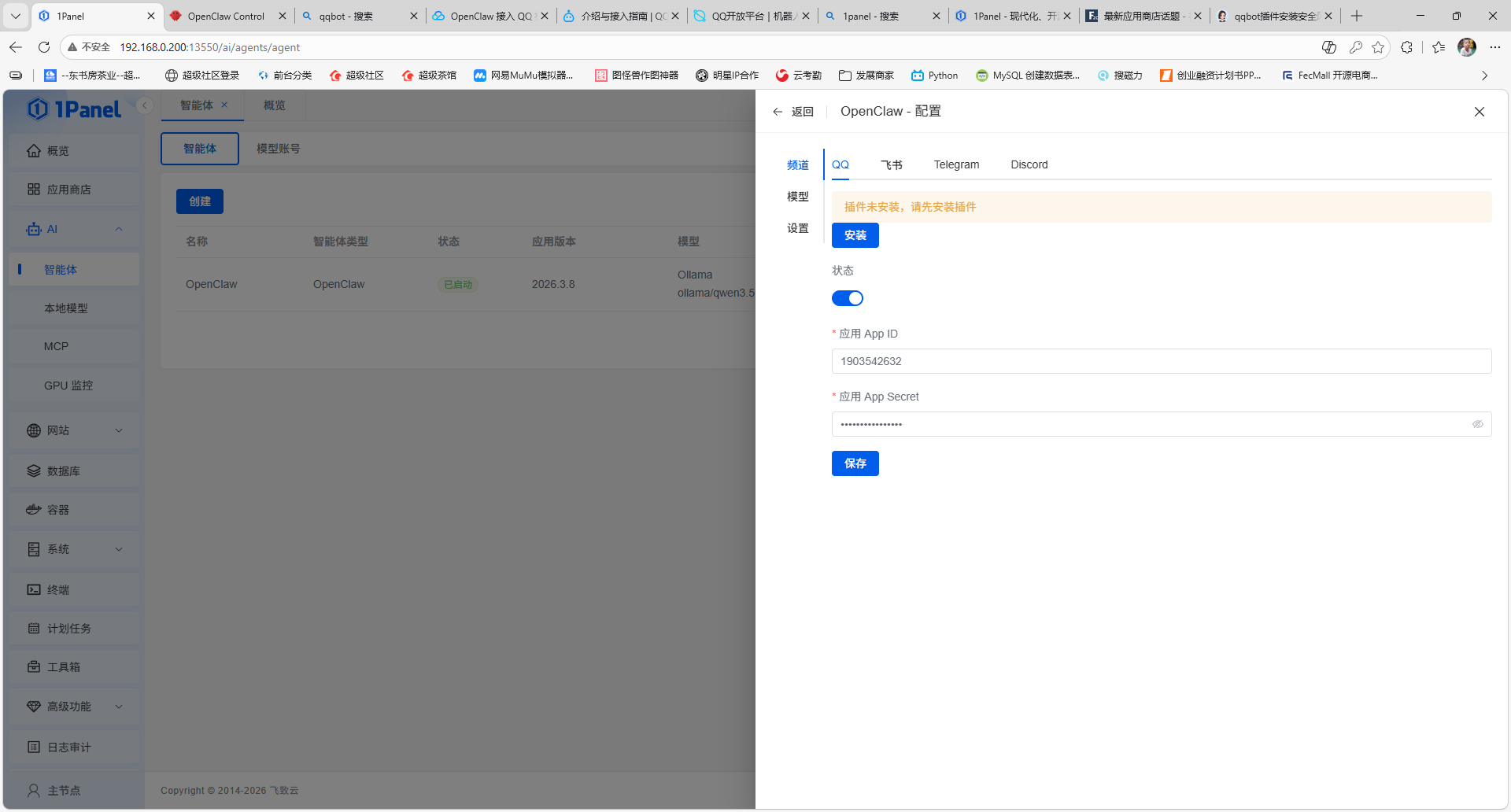Click the back arrow next to 返回
Screen dimensions: 1511x812
(778, 112)
